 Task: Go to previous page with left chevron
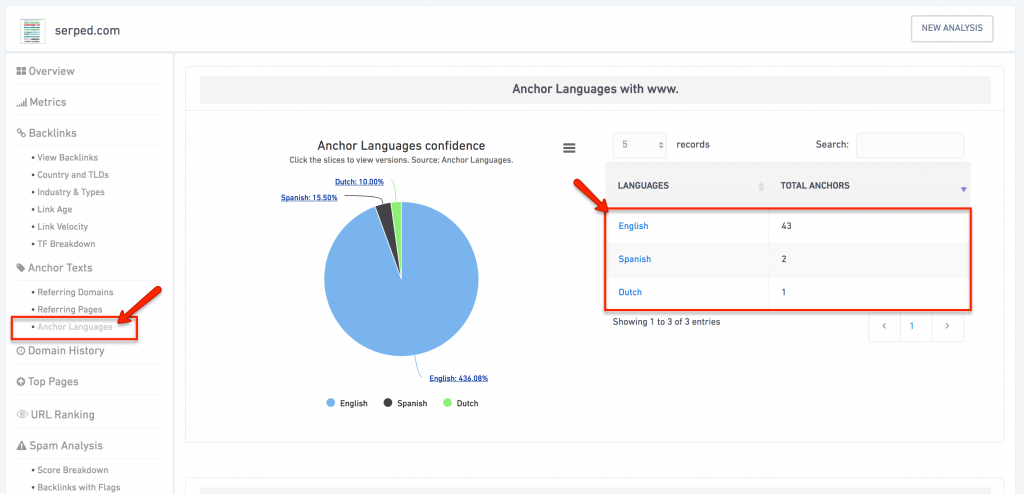pos(884,325)
